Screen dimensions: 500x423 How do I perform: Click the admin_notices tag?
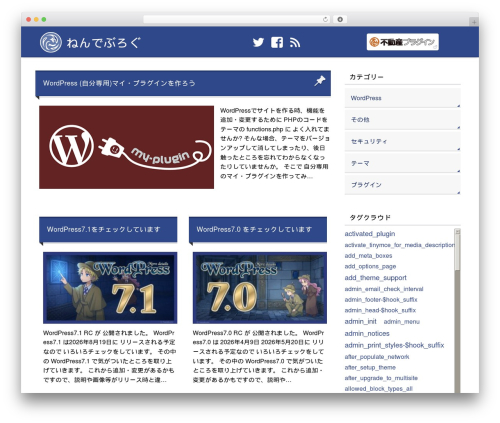(x=367, y=334)
